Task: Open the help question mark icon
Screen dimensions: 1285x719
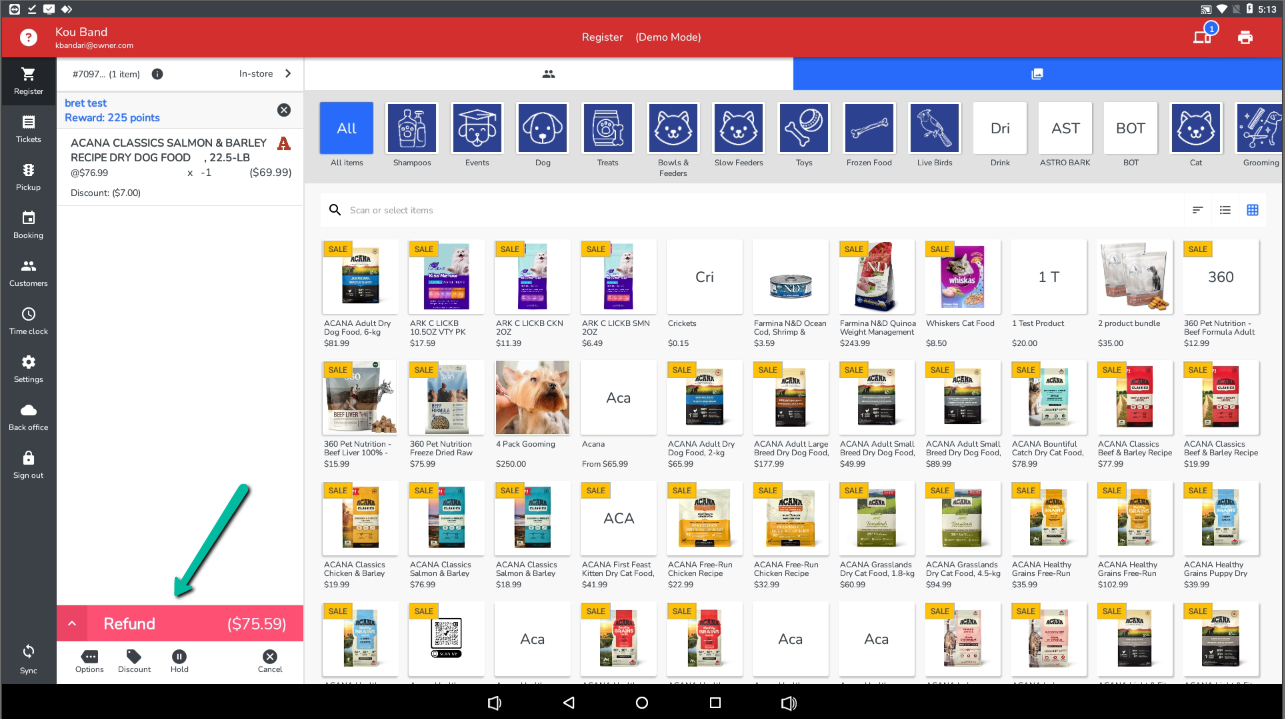Action: [28, 38]
